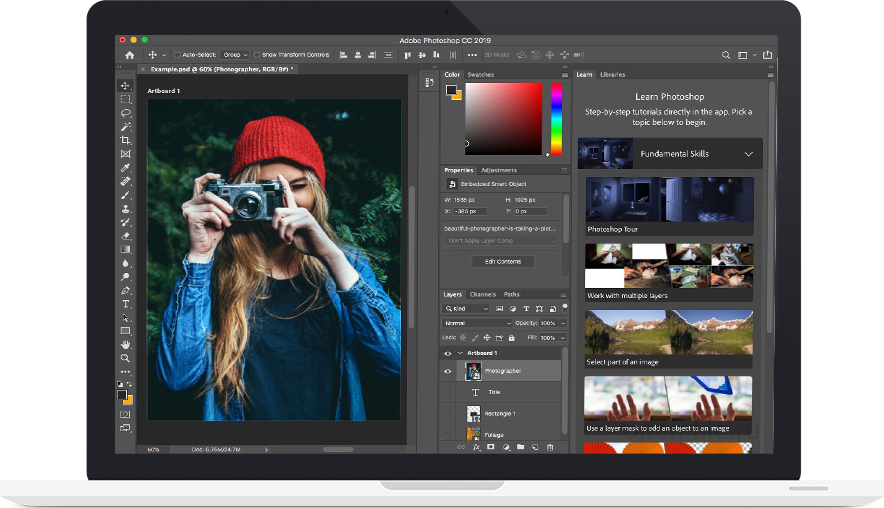Select the Dodge tool
The width and height of the screenshot is (884, 508).
pyautogui.click(x=125, y=277)
